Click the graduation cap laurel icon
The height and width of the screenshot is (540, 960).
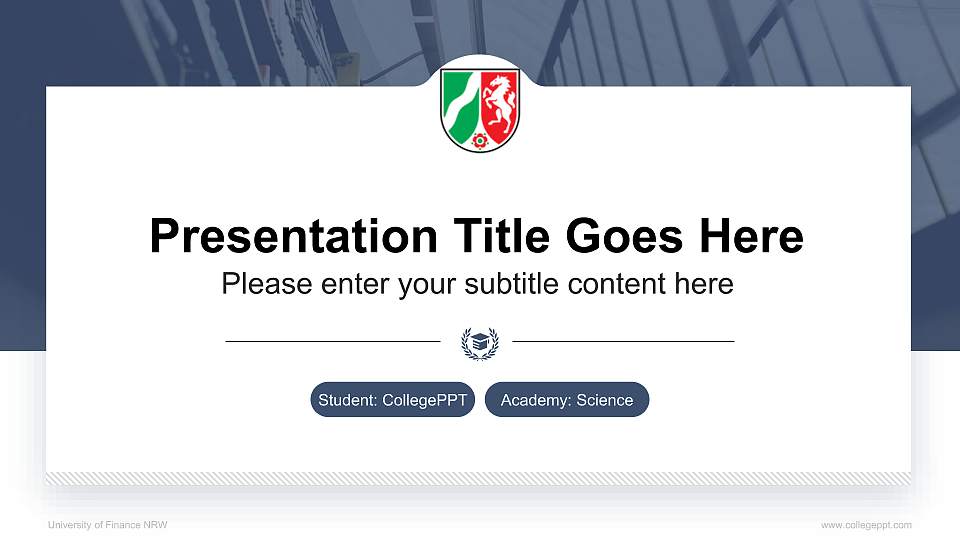click(x=480, y=342)
